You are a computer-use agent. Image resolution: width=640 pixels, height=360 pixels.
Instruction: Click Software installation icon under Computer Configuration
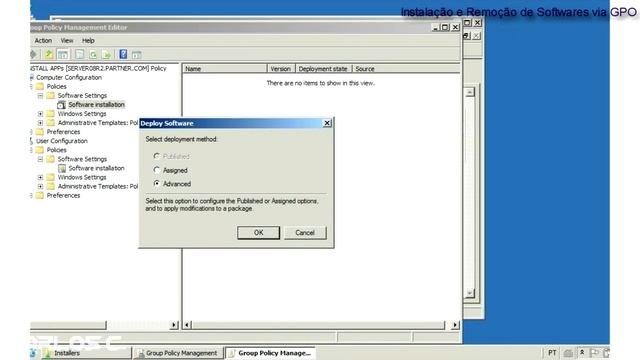(x=62, y=105)
